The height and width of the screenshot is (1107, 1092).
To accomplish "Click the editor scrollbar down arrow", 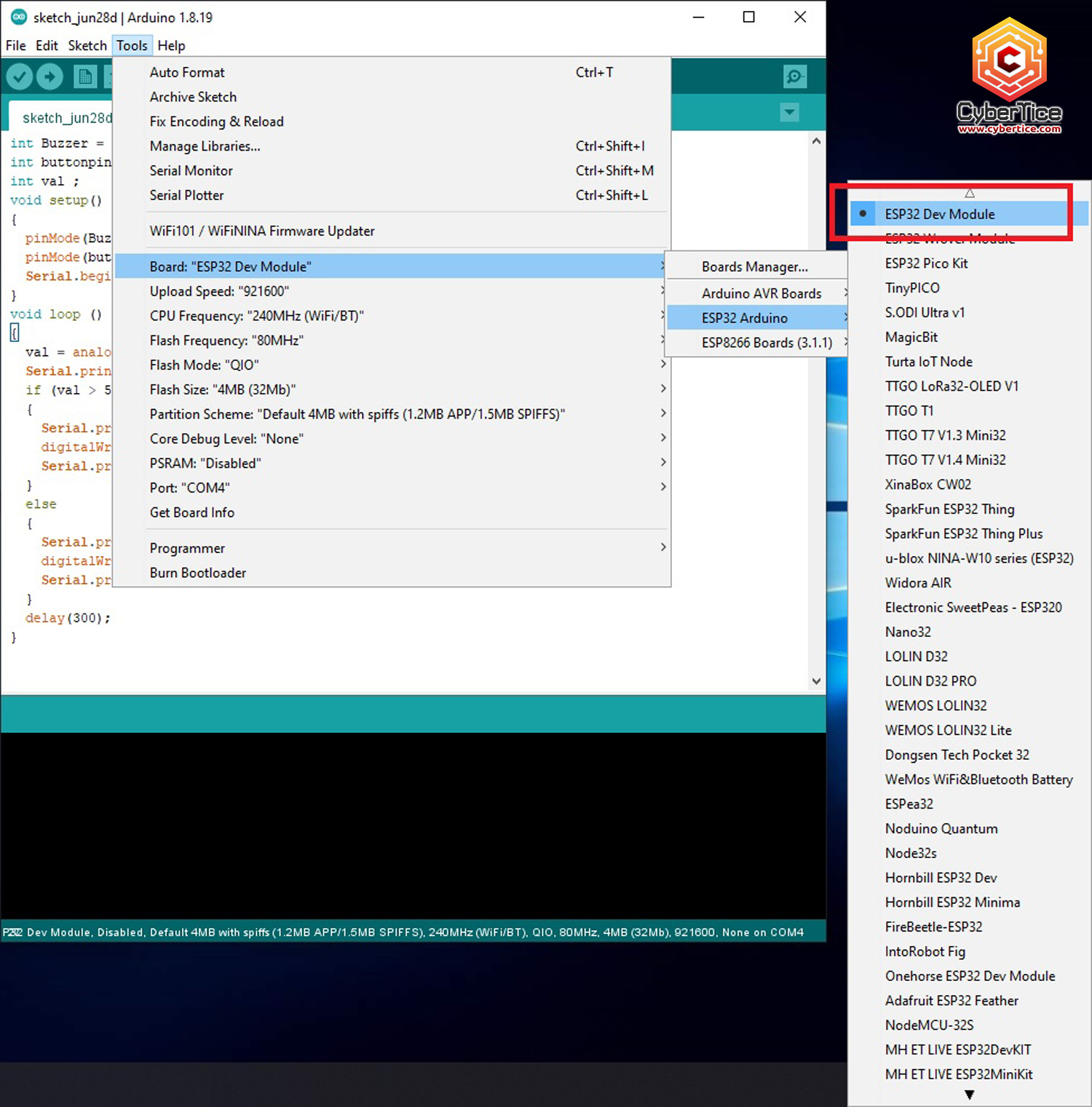I will (x=816, y=681).
